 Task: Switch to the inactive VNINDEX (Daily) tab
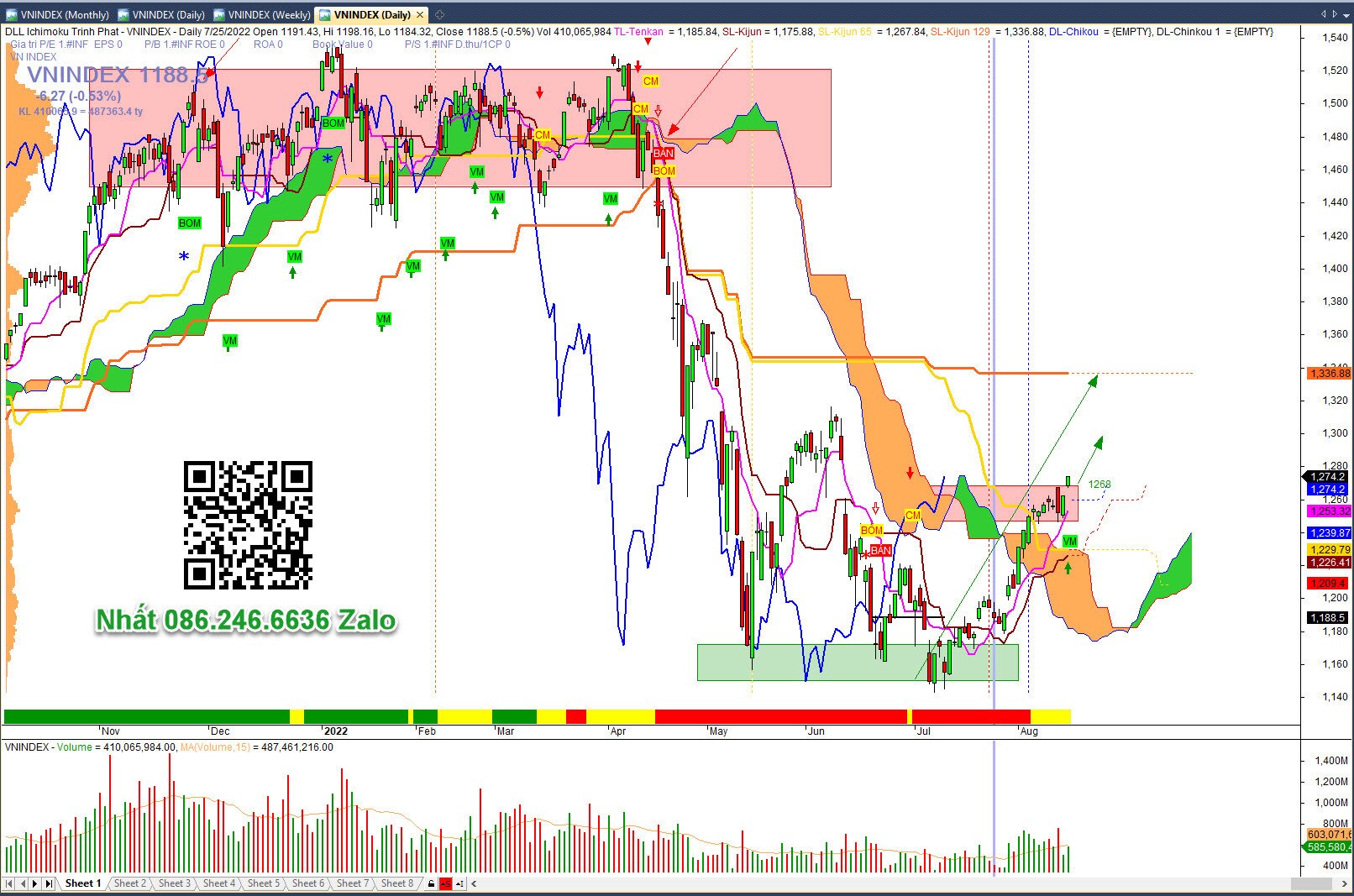(x=161, y=14)
